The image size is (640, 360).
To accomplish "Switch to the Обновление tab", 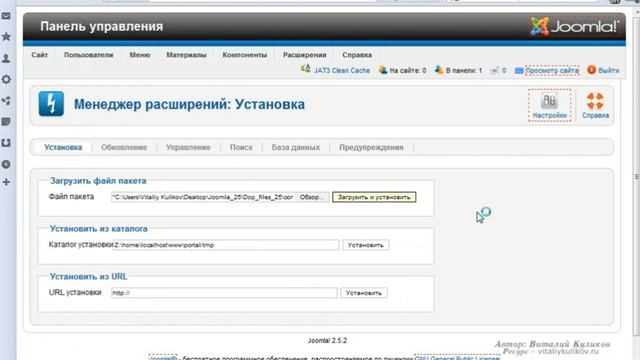I will (124, 147).
